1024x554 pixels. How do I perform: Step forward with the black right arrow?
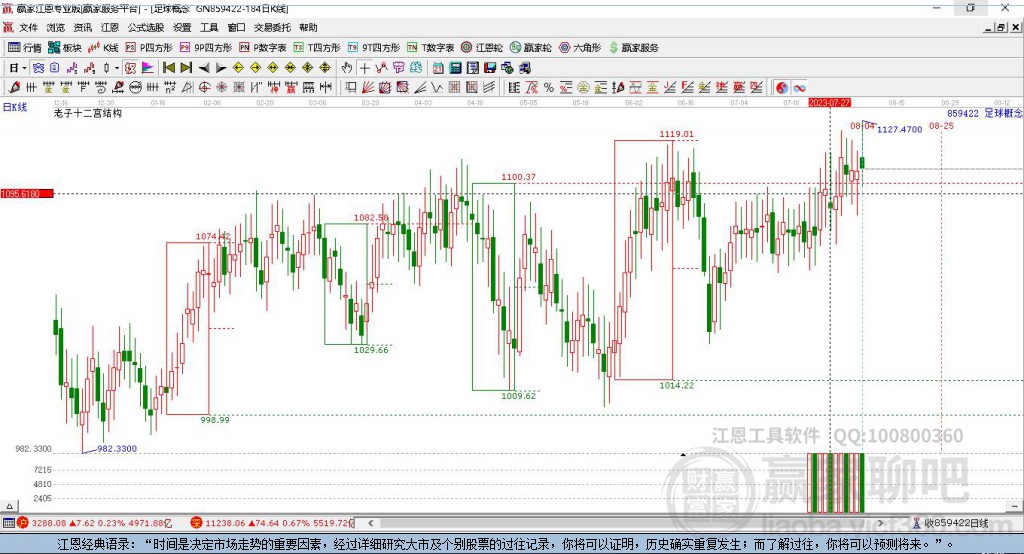(220, 68)
